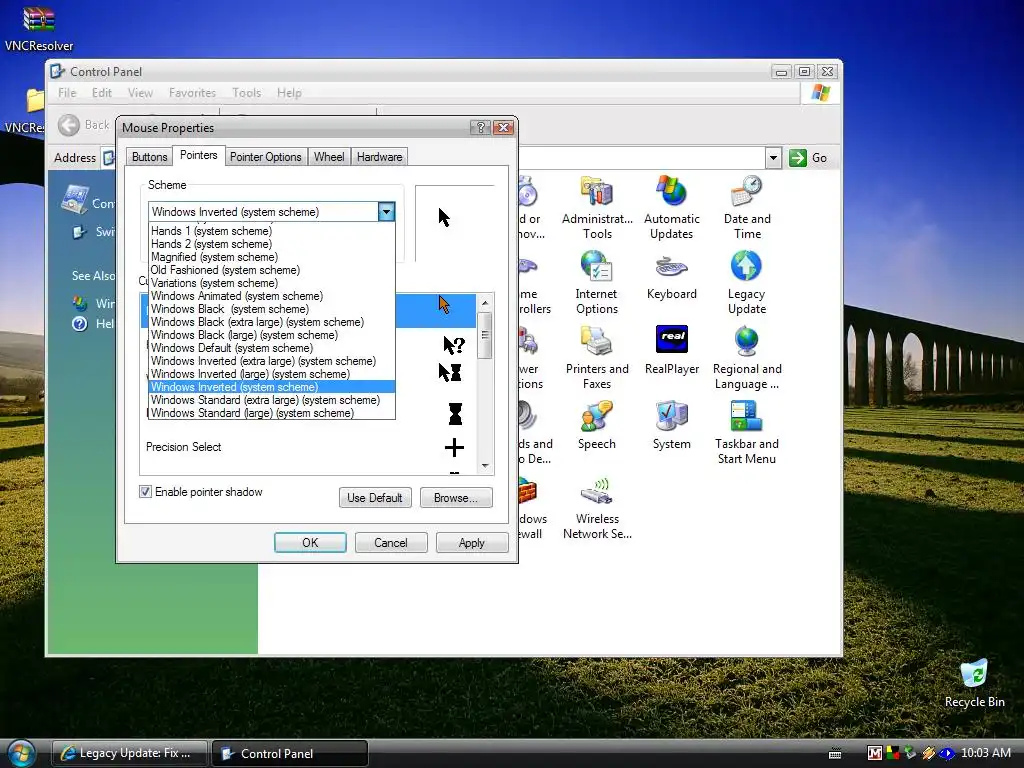Toggle Enable pointer shadow checkbox
Image resolution: width=1024 pixels, height=768 pixels.
[x=146, y=492]
